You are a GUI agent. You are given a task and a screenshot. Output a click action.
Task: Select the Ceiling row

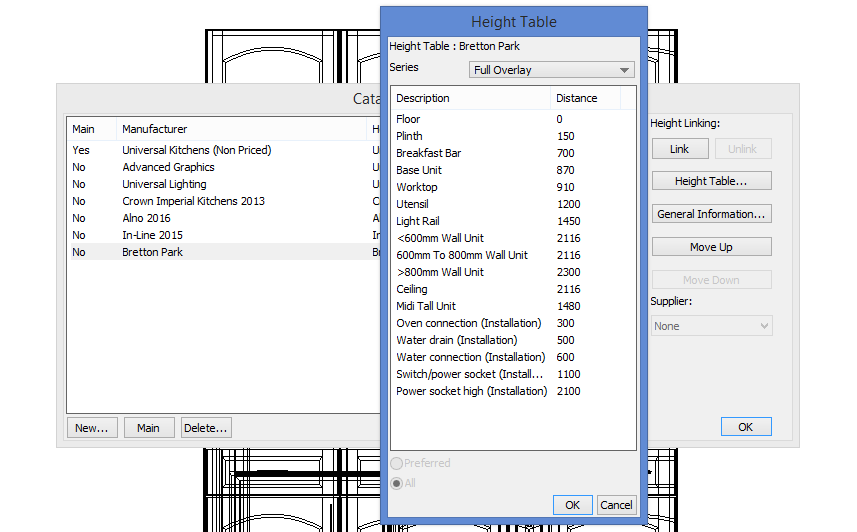(x=513, y=289)
